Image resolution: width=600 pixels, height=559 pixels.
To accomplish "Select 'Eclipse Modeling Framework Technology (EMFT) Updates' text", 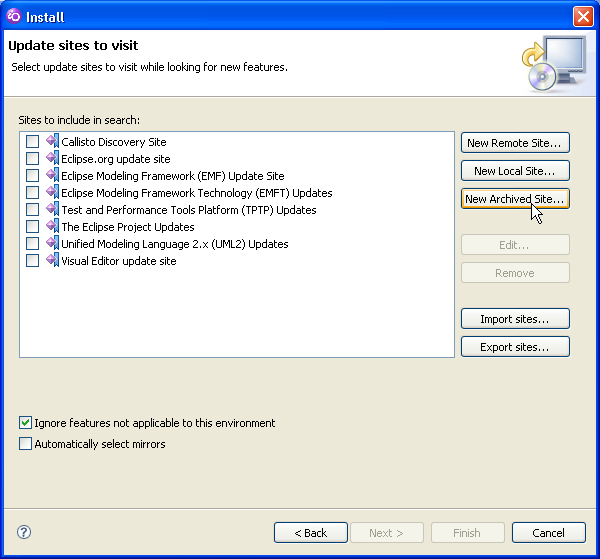I will click(x=197, y=193).
